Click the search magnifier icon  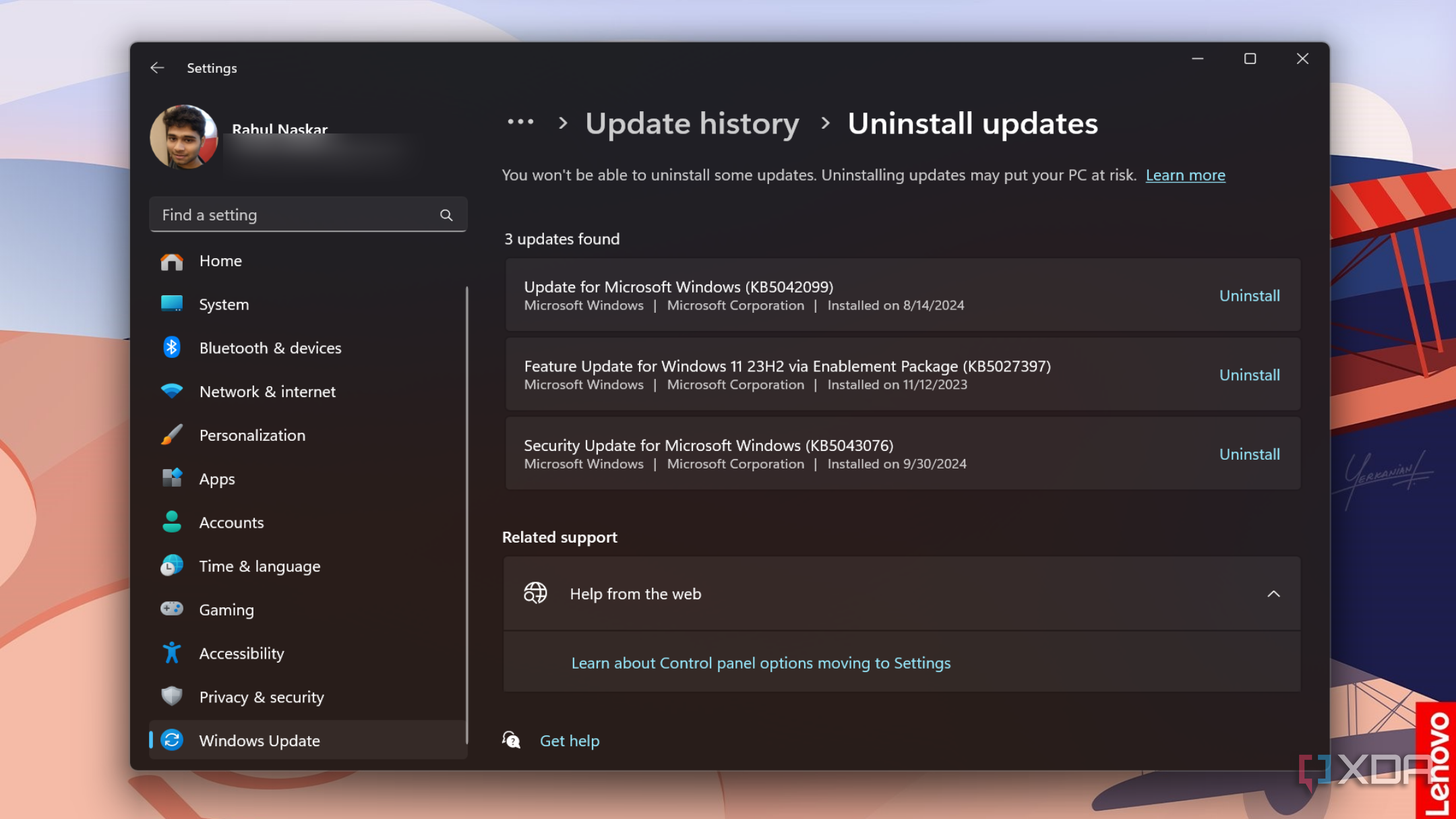click(x=446, y=215)
